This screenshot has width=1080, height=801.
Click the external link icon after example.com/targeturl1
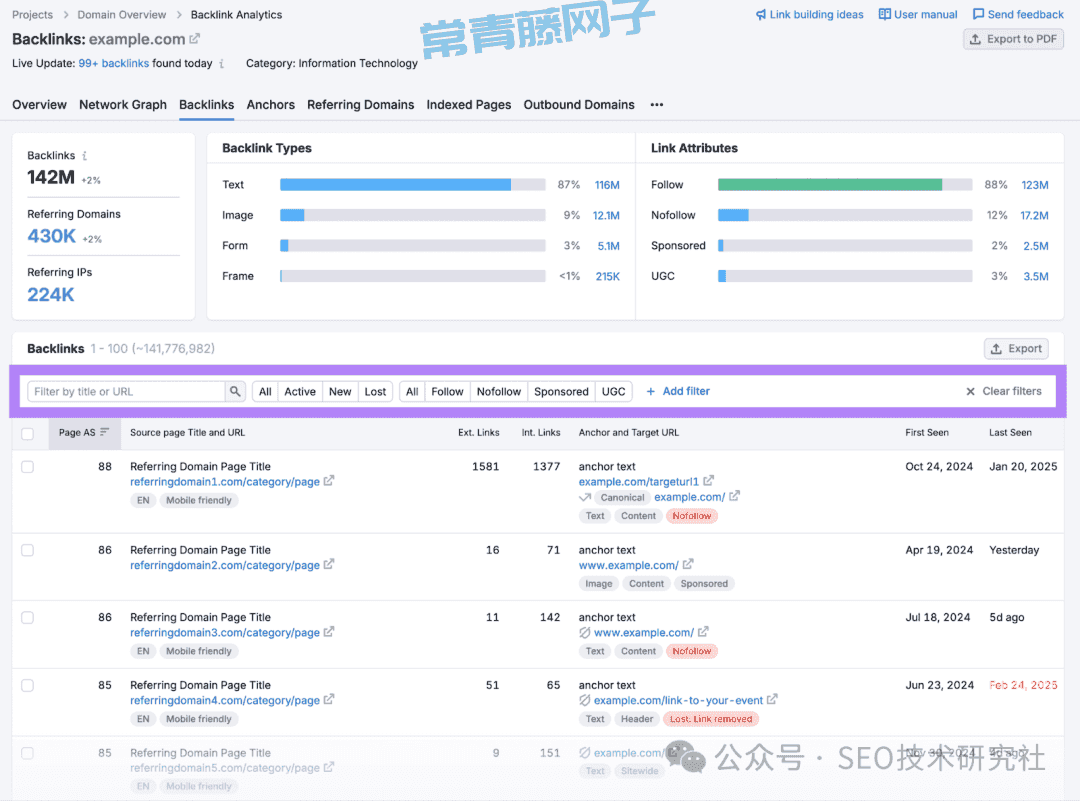[x=708, y=481]
